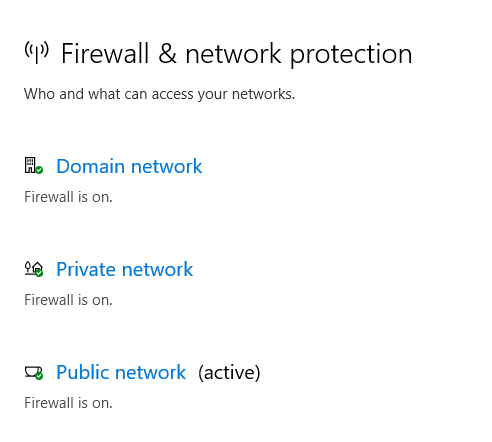Image resolution: width=492 pixels, height=442 pixels.
Task: Click the word protection in the page heading
Action: (351, 55)
